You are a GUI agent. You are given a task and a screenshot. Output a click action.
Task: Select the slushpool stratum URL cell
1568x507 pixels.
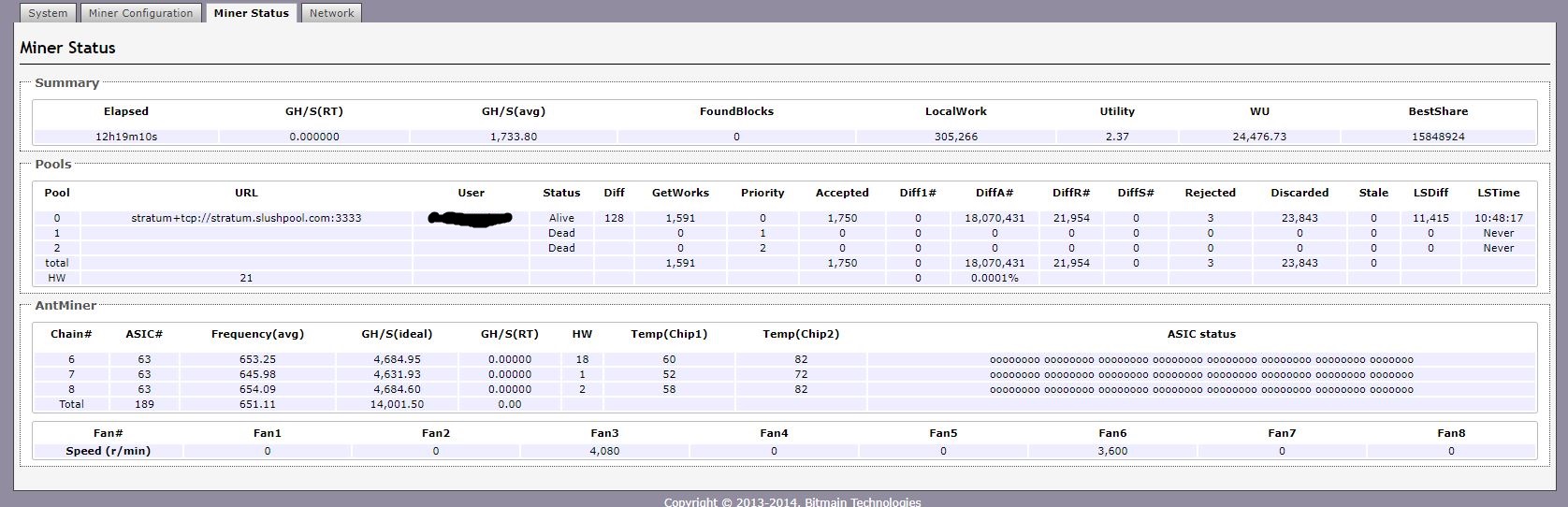point(246,218)
